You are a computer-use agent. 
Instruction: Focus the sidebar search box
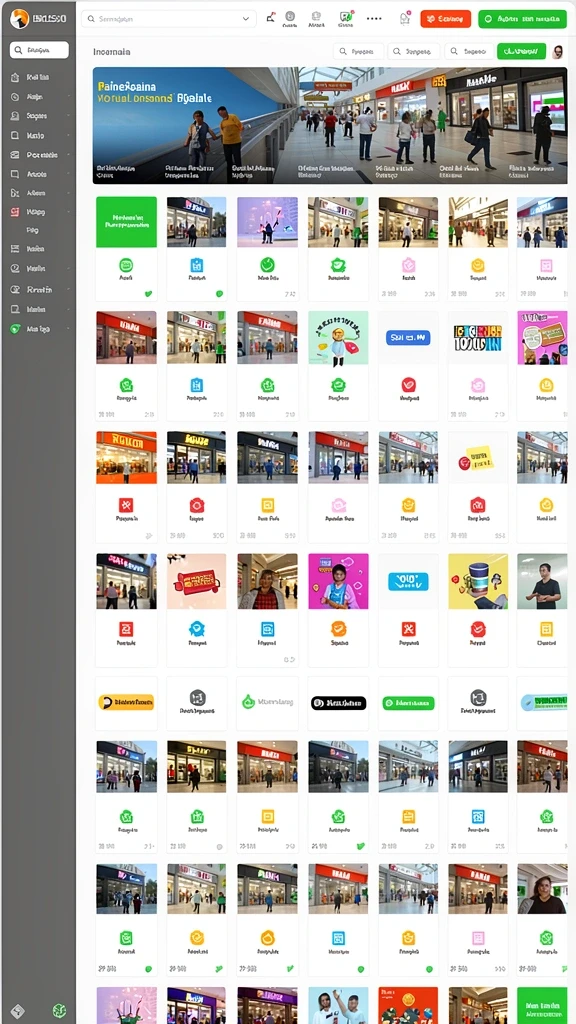click(39, 50)
